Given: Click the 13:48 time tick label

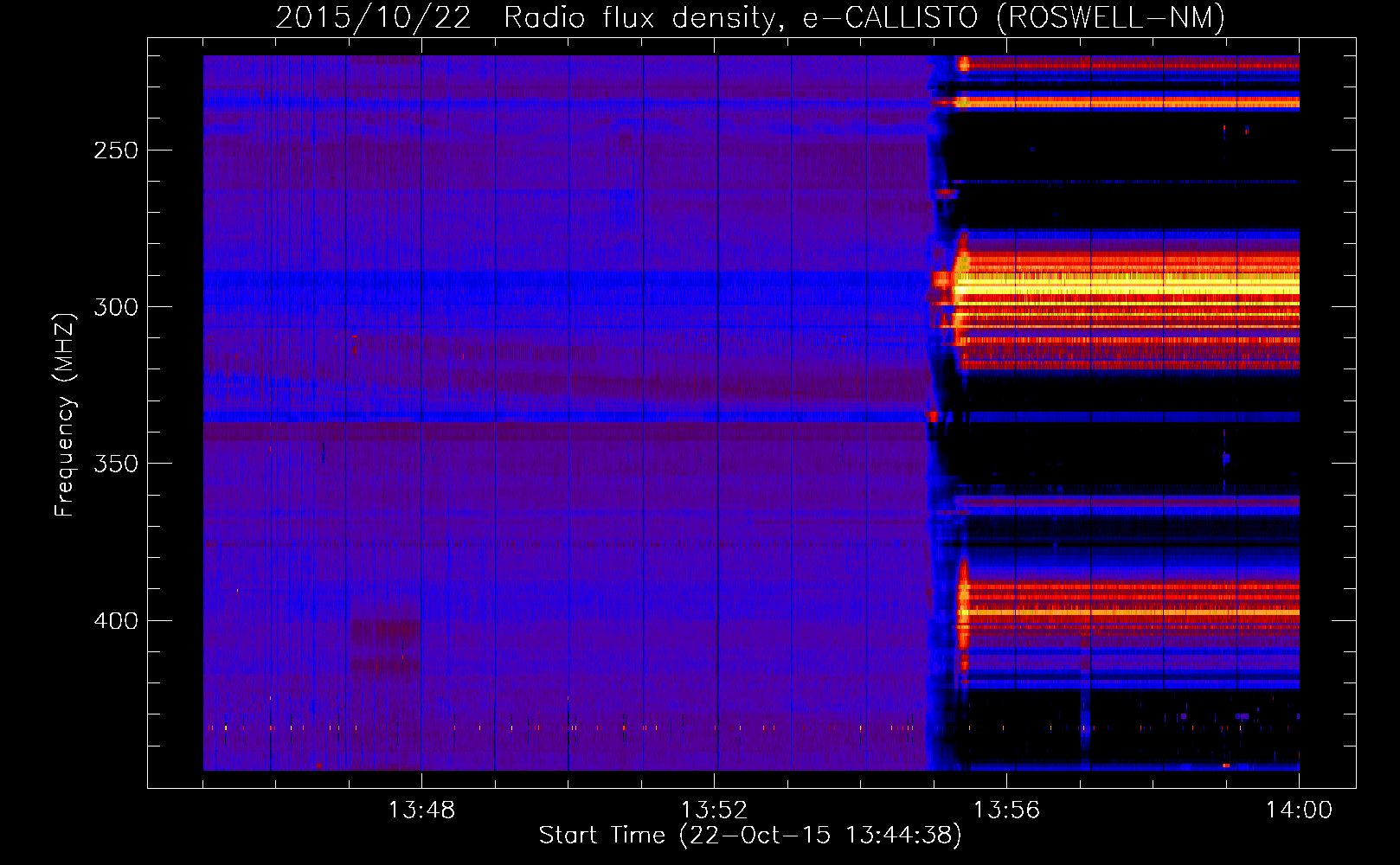Looking at the screenshot, I should tap(421, 811).
